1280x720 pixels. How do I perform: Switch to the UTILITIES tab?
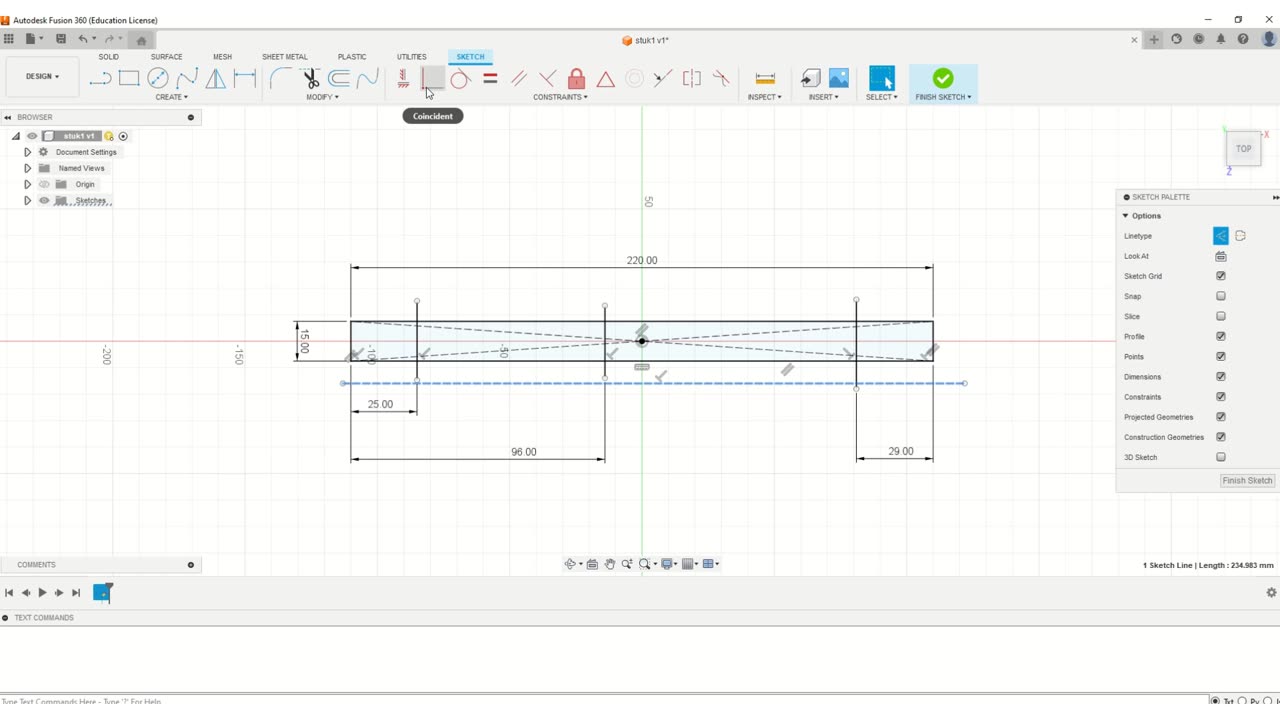click(411, 57)
